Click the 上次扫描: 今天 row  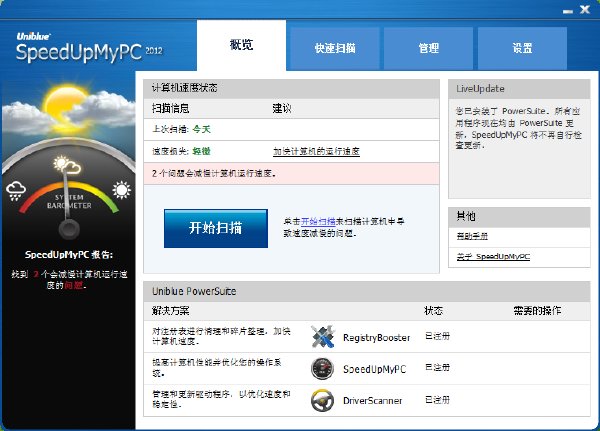coord(292,129)
